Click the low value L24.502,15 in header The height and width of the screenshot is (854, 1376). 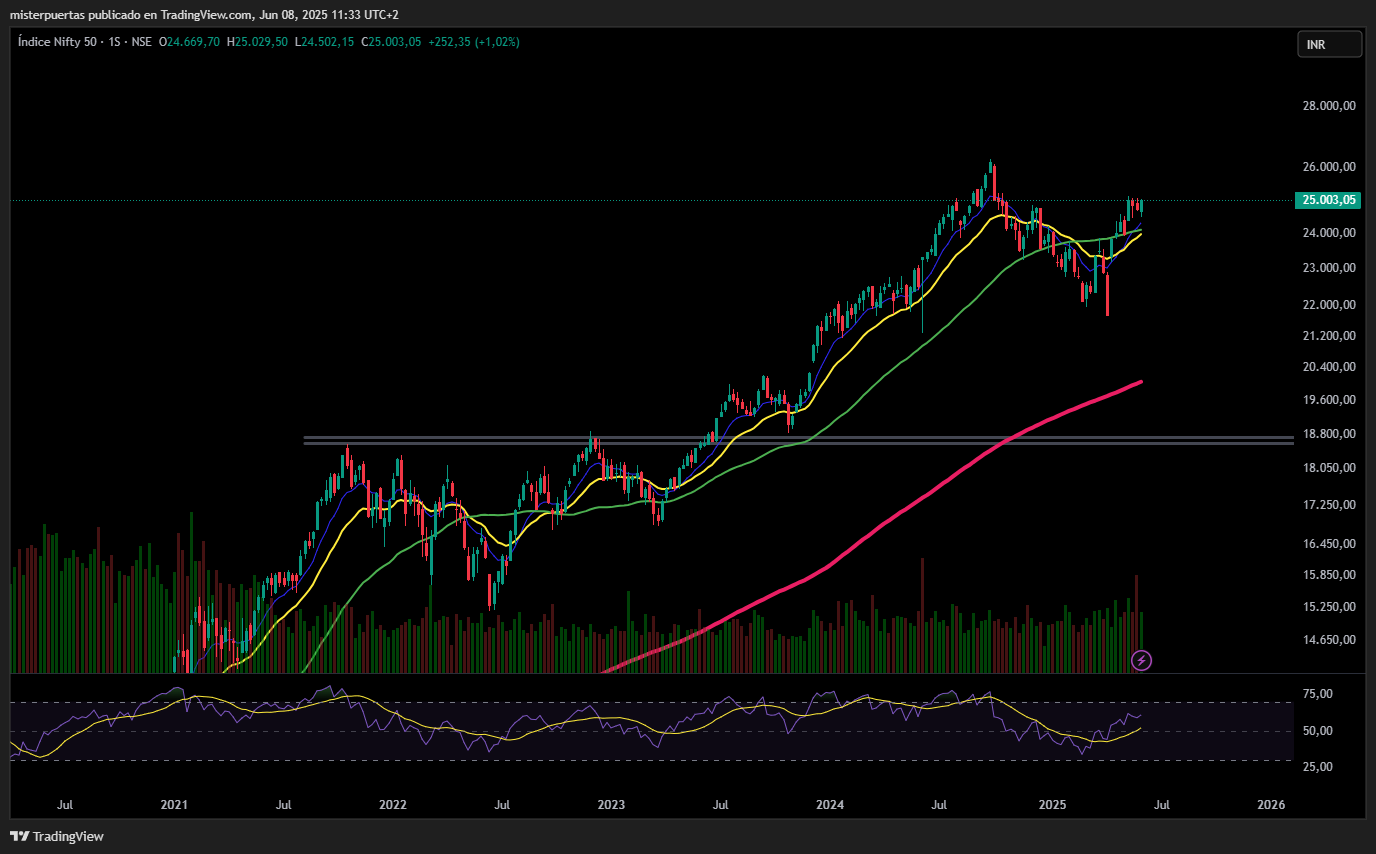tap(325, 42)
